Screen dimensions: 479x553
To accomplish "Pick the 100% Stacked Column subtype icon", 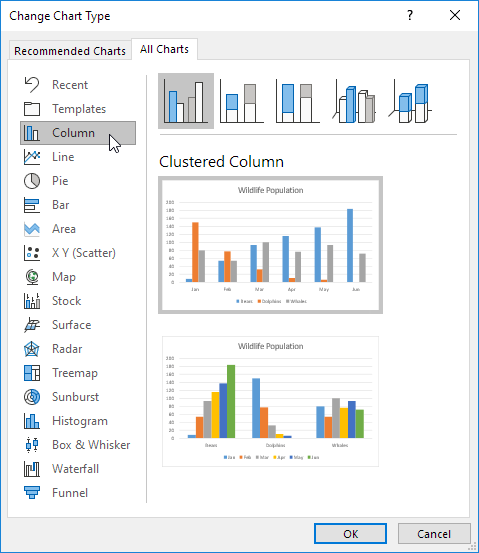I will tap(298, 101).
